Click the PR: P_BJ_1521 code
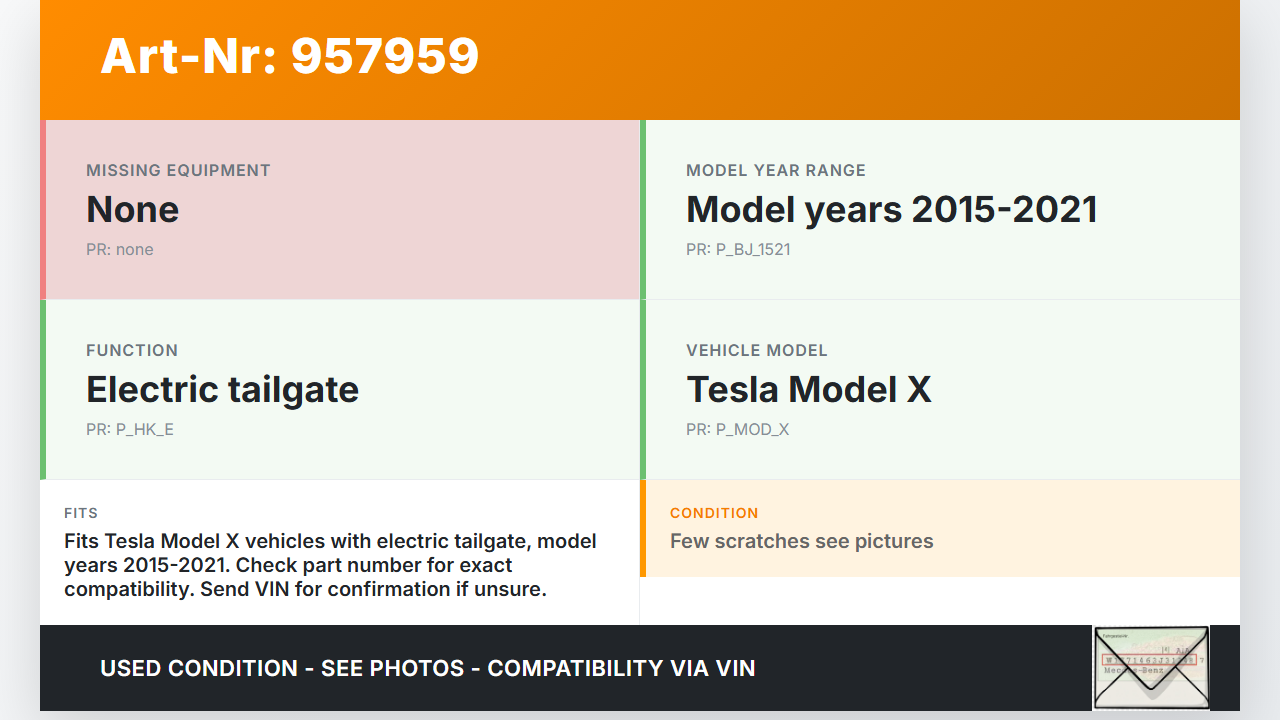 738,249
